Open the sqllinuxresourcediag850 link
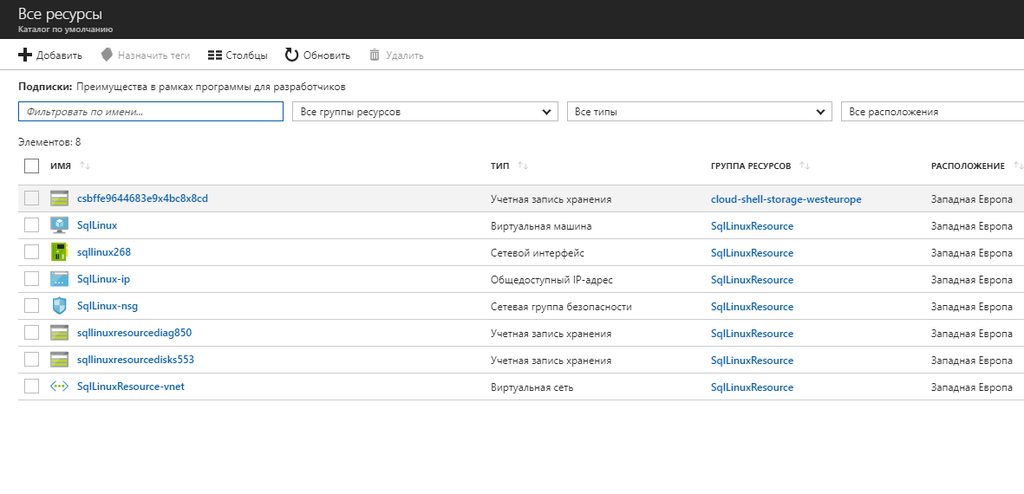This screenshot has width=1024, height=494. pyautogui.click(x=135, y=333)
